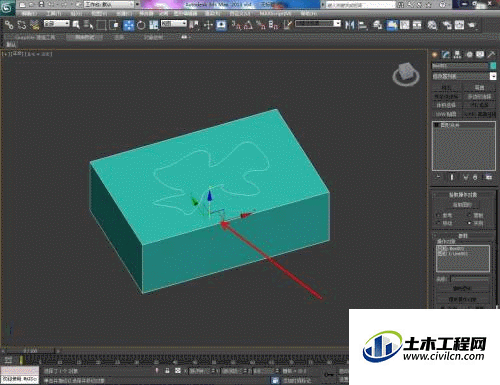Click the Mirror tool
500x385 pixels.
pyautogui.click(x=349, y=25)
